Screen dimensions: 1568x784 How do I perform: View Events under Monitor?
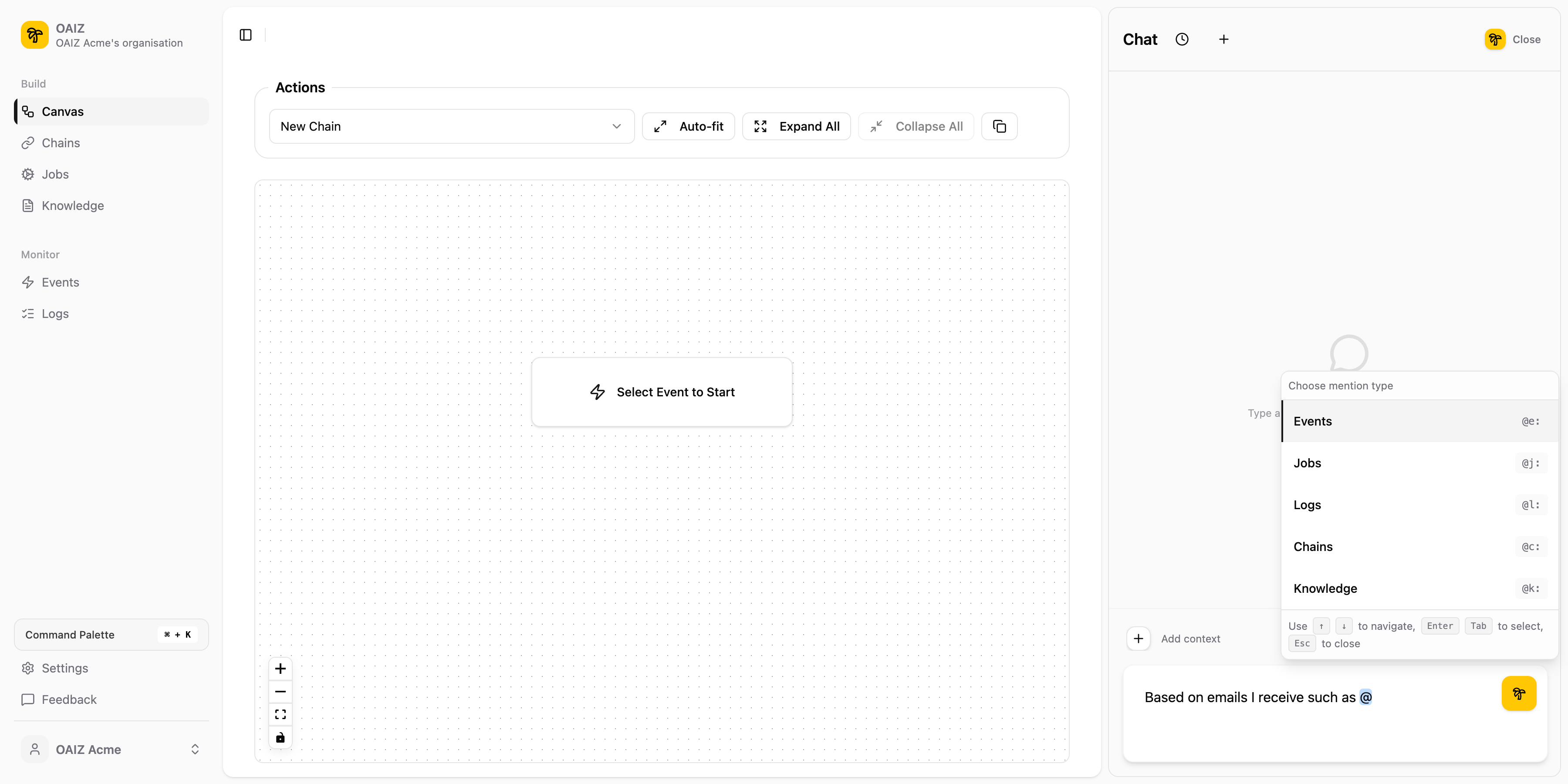click(x=60, y=282)
